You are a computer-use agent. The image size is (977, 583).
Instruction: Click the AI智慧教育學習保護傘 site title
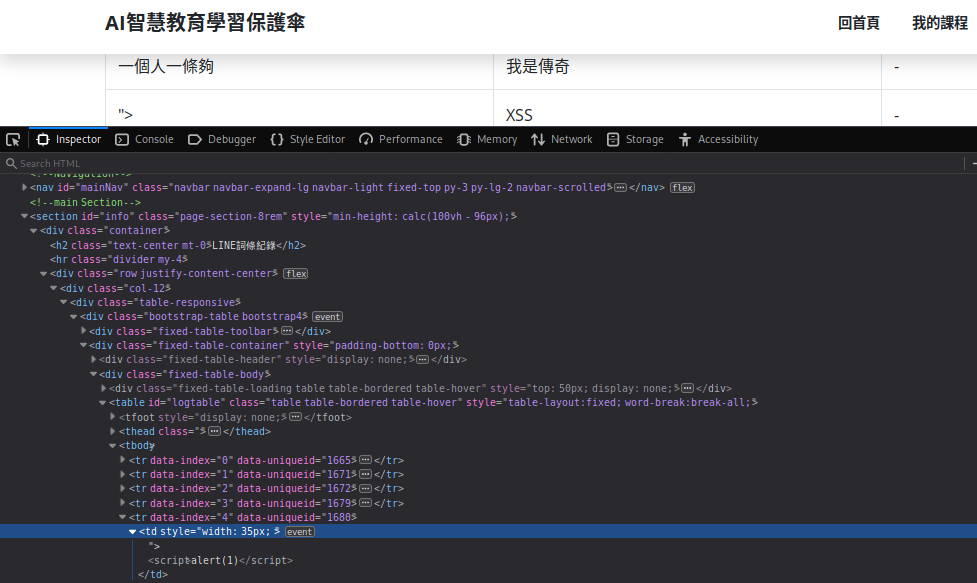[205, 23]
